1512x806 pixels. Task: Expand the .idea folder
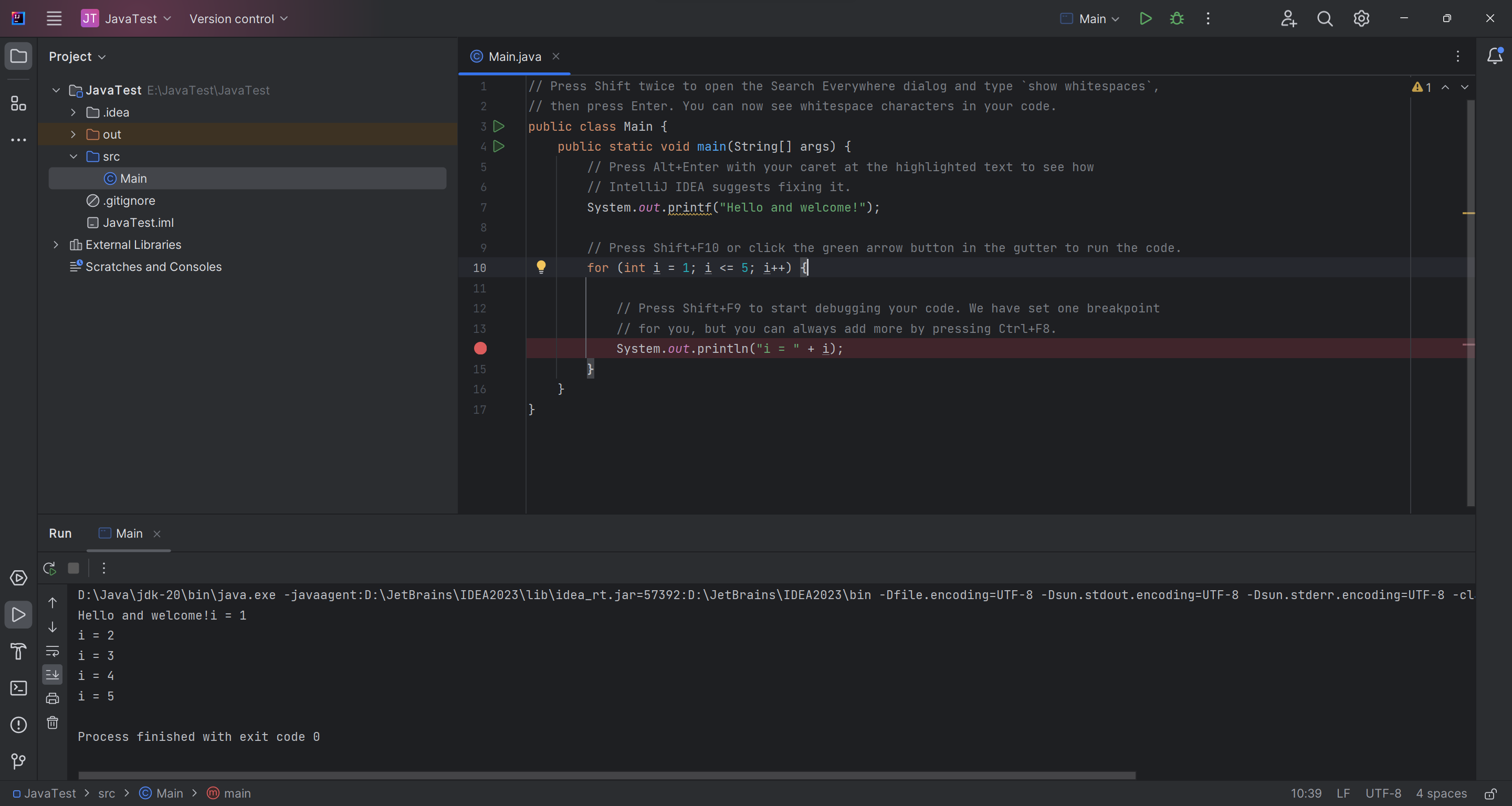coord(73,112)
